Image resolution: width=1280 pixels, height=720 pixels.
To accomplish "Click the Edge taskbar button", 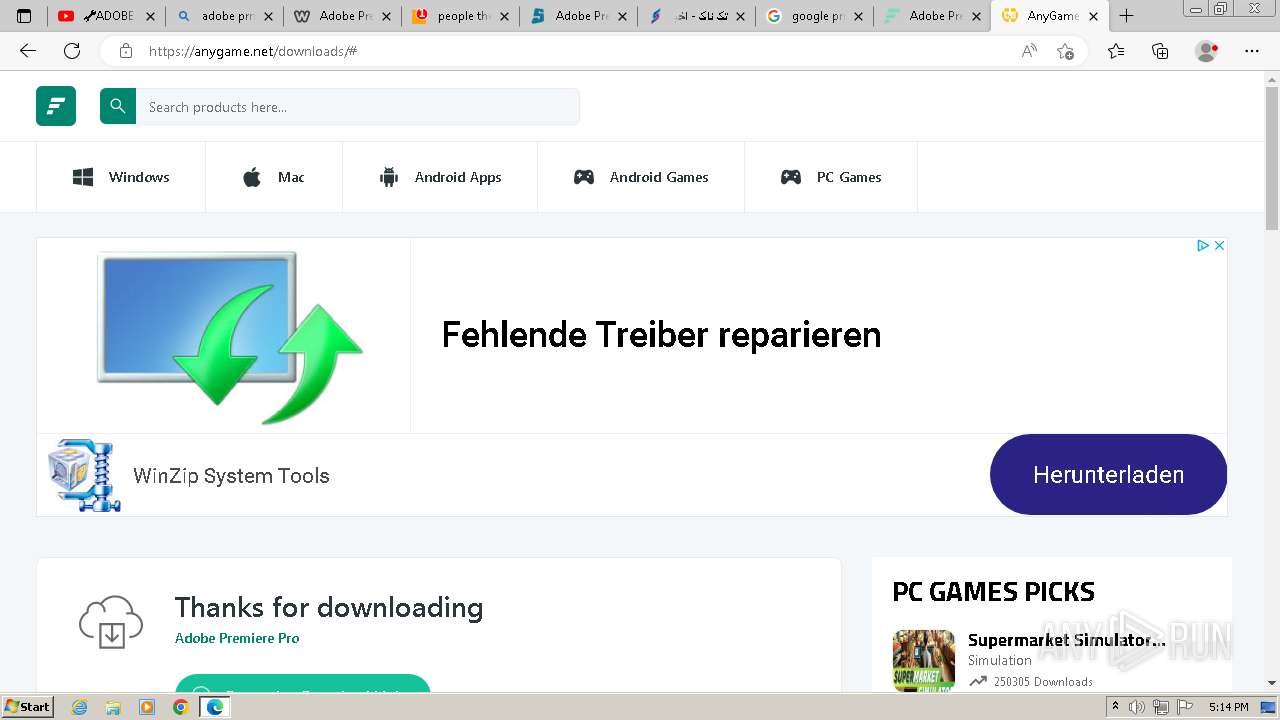I will [x=215, y=707].
